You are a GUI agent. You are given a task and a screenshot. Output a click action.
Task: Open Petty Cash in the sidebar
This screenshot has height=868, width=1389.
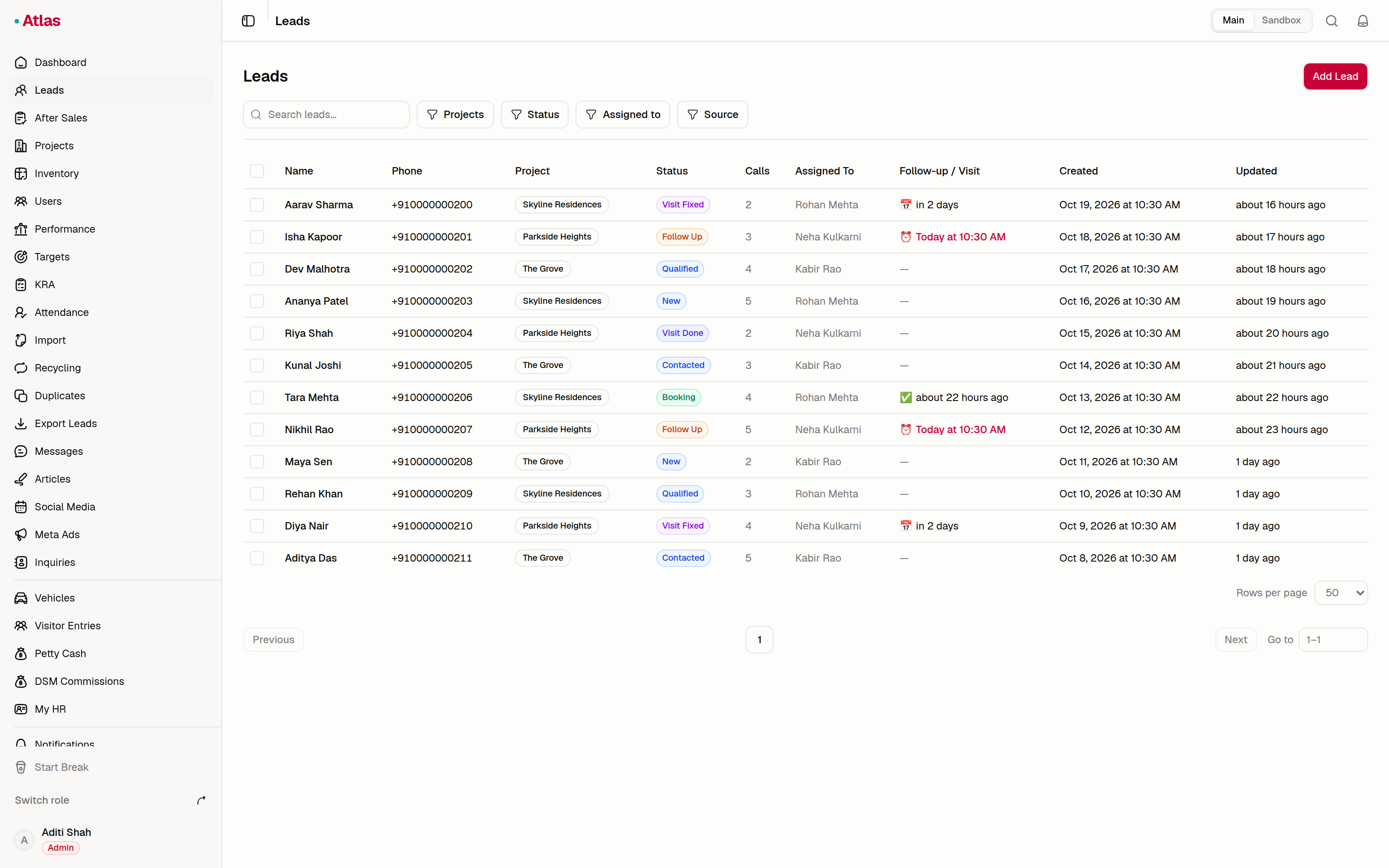point(111,653)
